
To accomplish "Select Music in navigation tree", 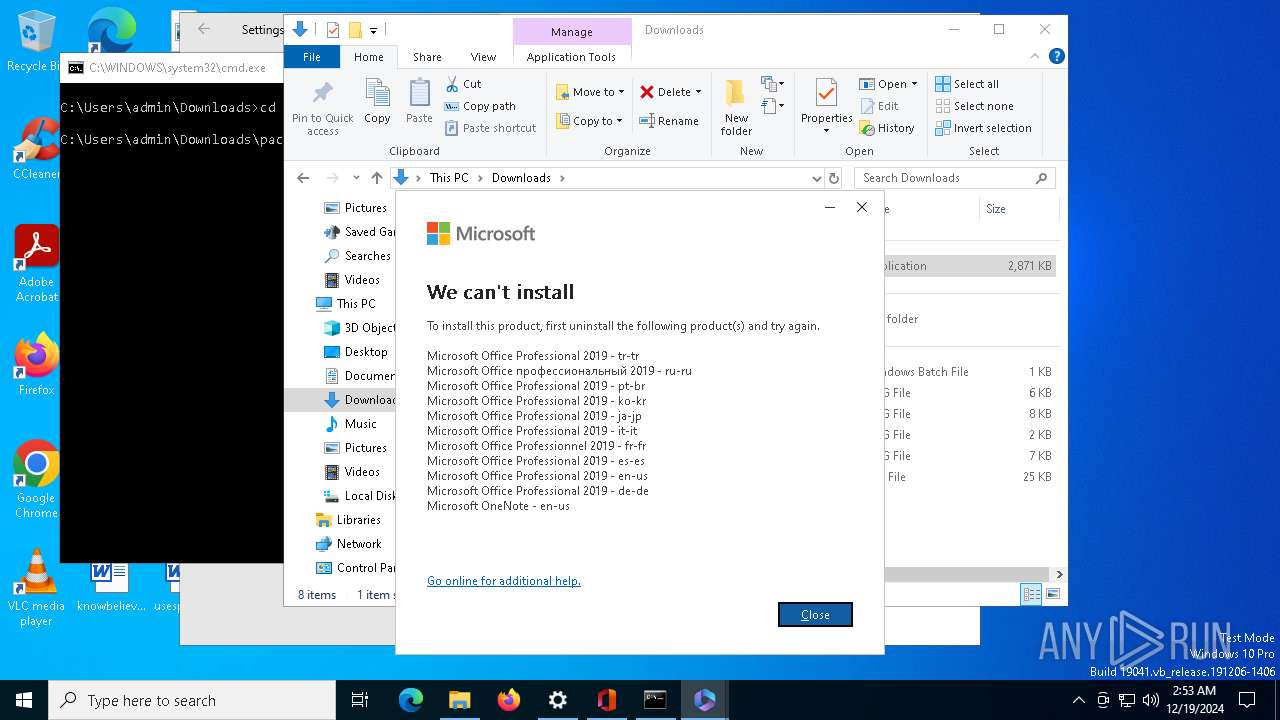I will tap(351, 424).
